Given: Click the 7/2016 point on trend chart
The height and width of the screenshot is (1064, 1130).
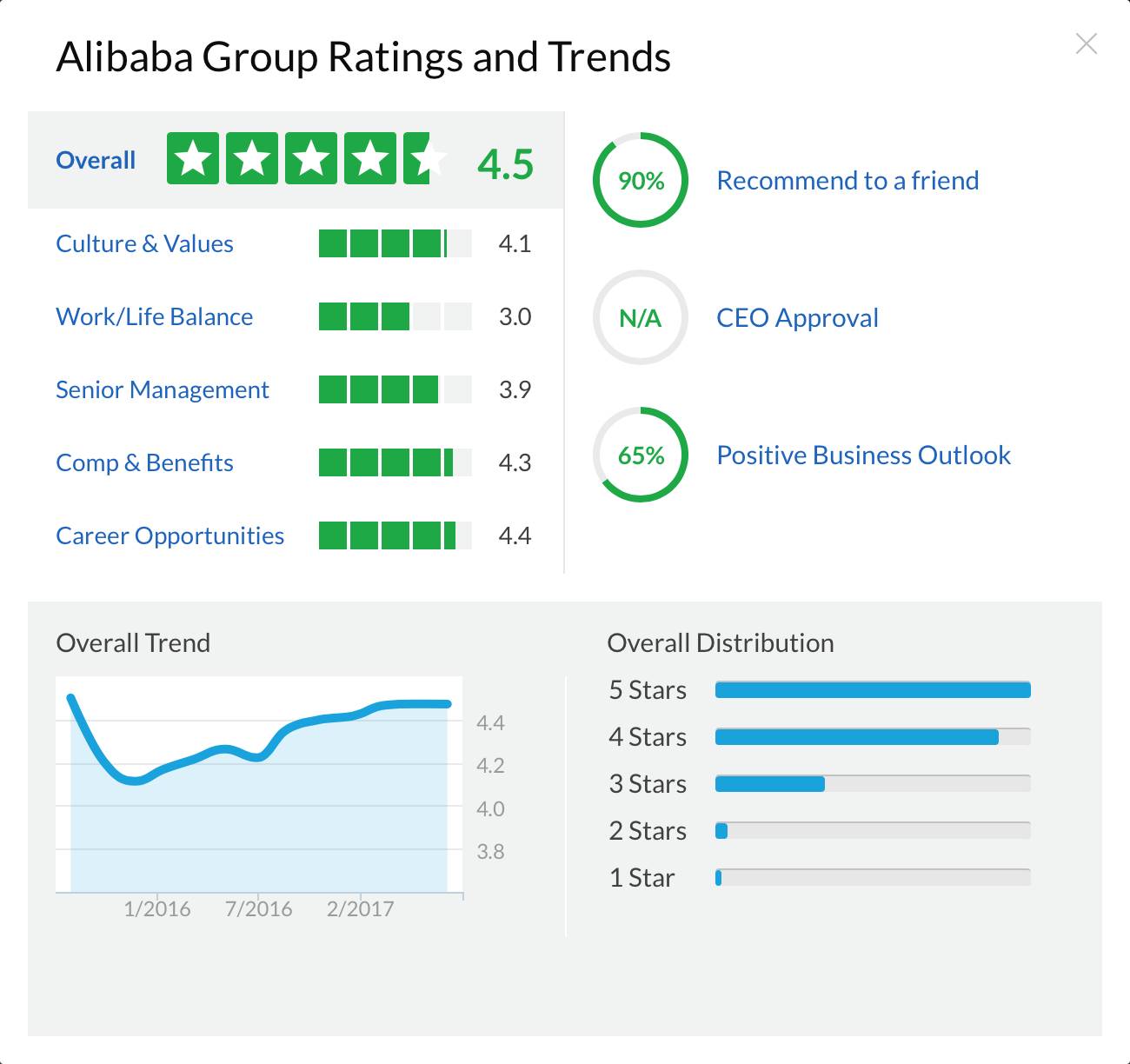Looking at the screenshot, I should coord(258,757).
